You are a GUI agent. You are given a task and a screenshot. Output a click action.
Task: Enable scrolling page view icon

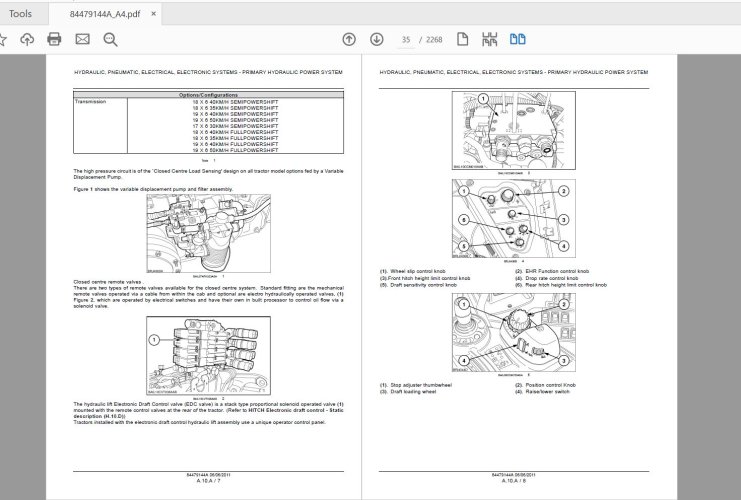point(490,39)
